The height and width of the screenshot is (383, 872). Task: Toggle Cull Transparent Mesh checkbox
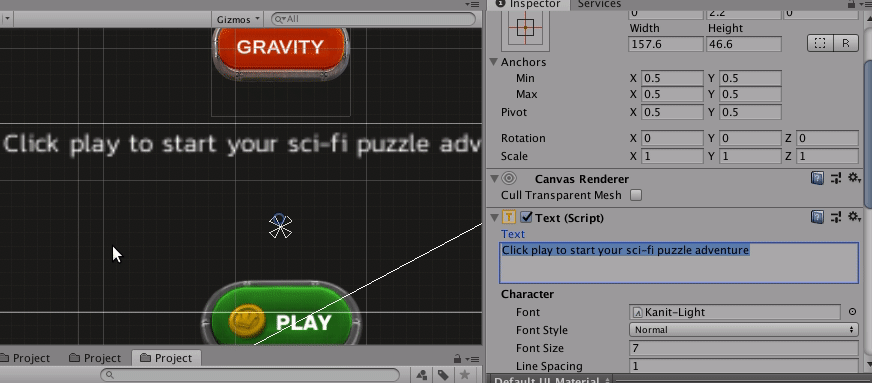click(636, 195)
